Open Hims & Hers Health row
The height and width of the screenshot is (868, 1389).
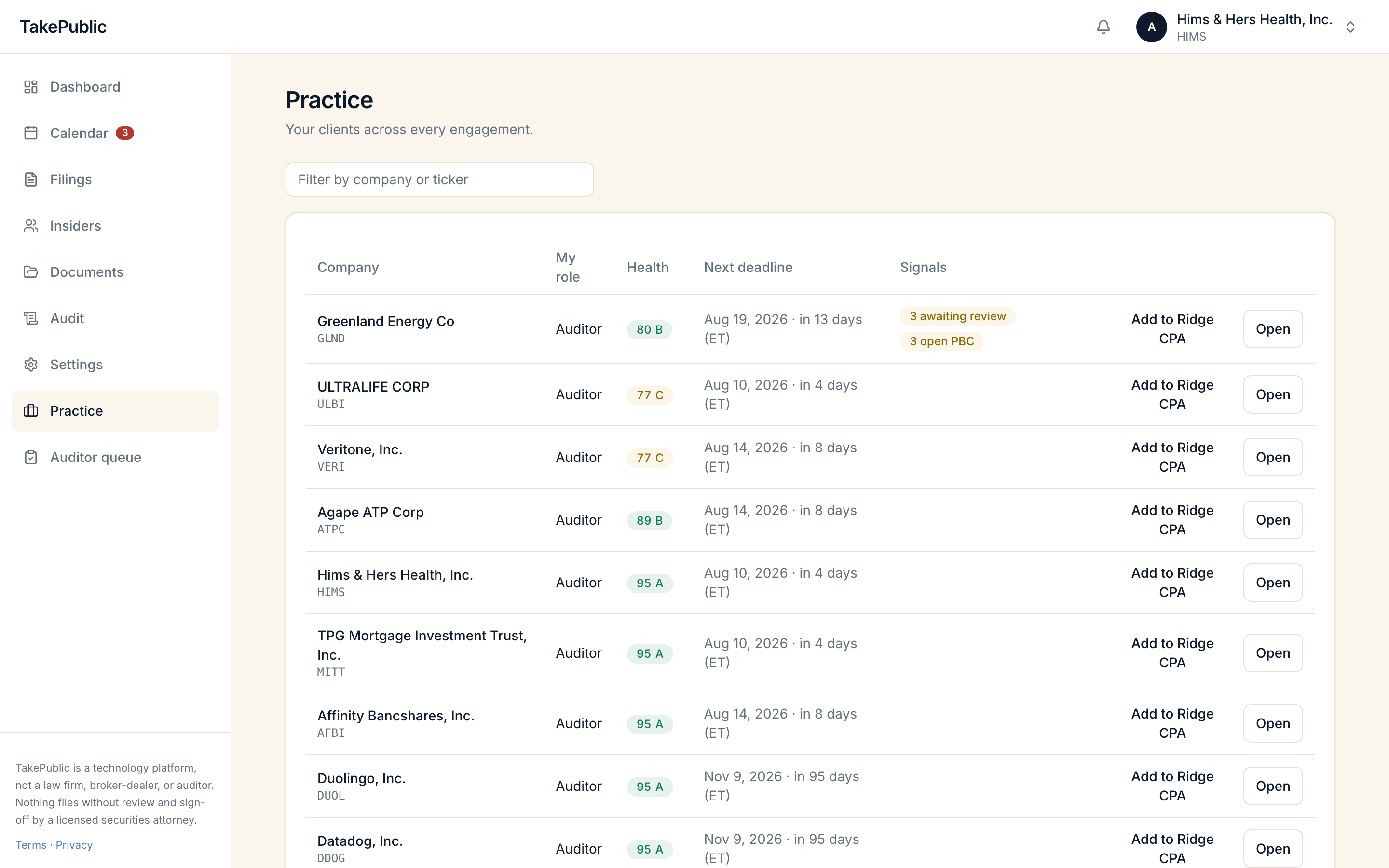[x=1272, y=582]
